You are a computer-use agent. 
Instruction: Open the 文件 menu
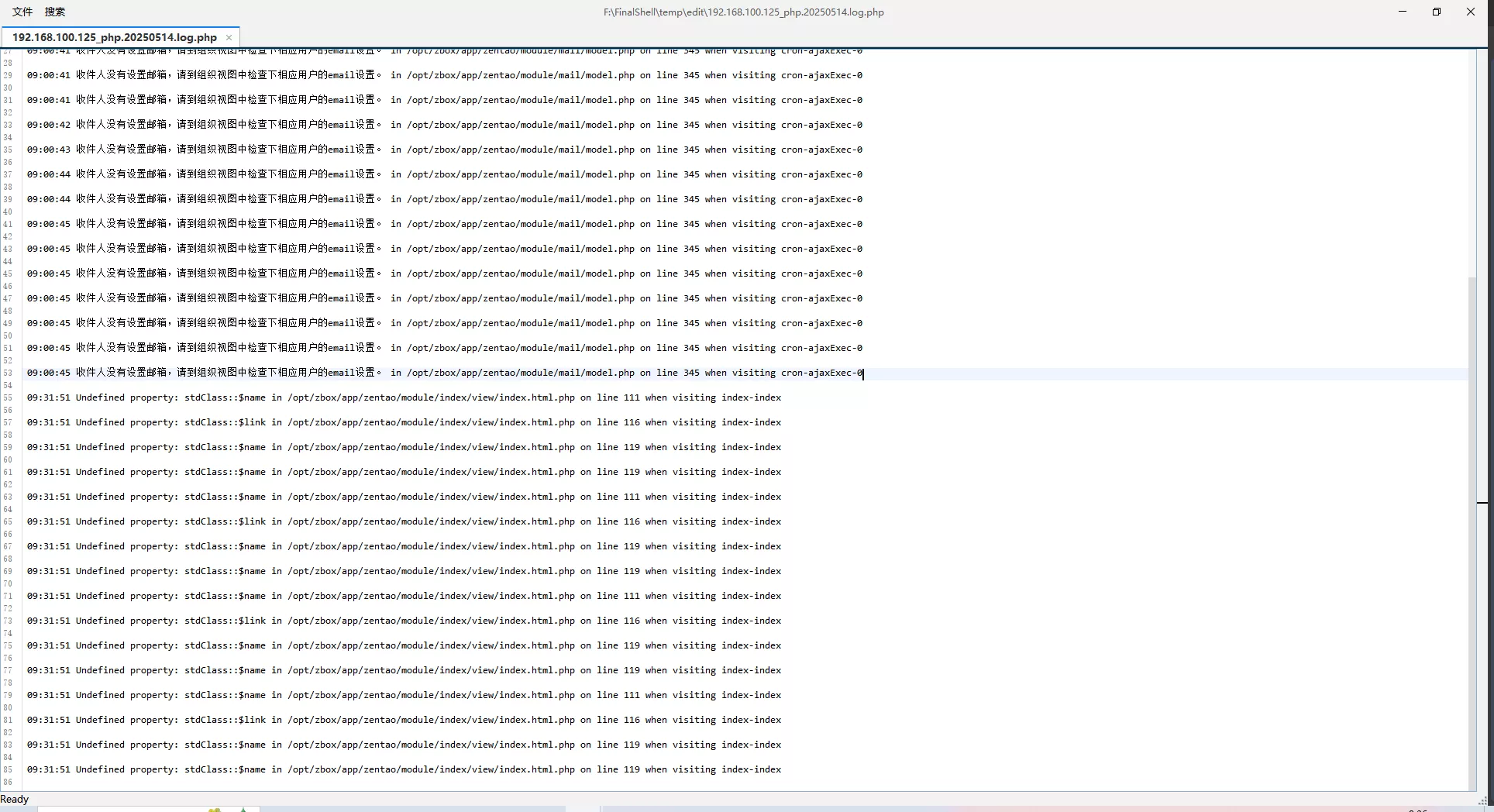[22, 12]
